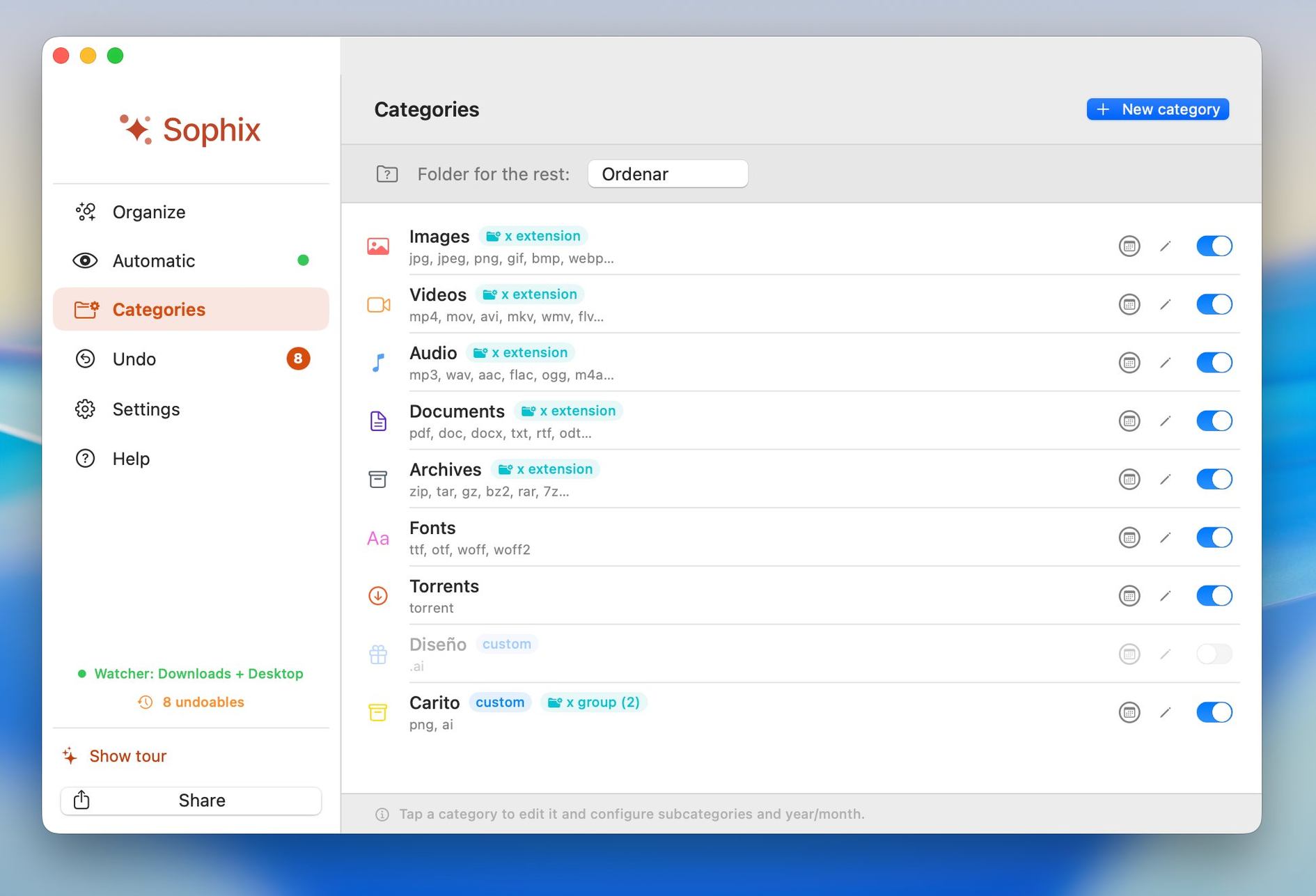
Task: Click the pencil edit icon for Documents
Action: coord(1166,421)
